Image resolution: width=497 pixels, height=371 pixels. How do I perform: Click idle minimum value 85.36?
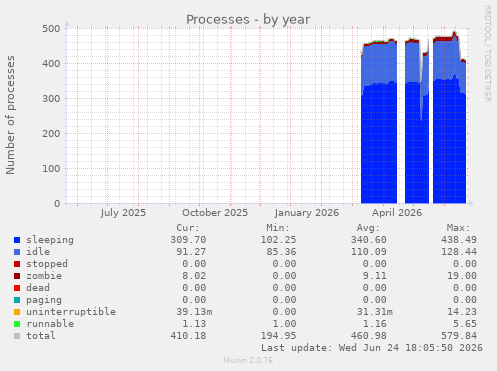[x=281, y=252]
